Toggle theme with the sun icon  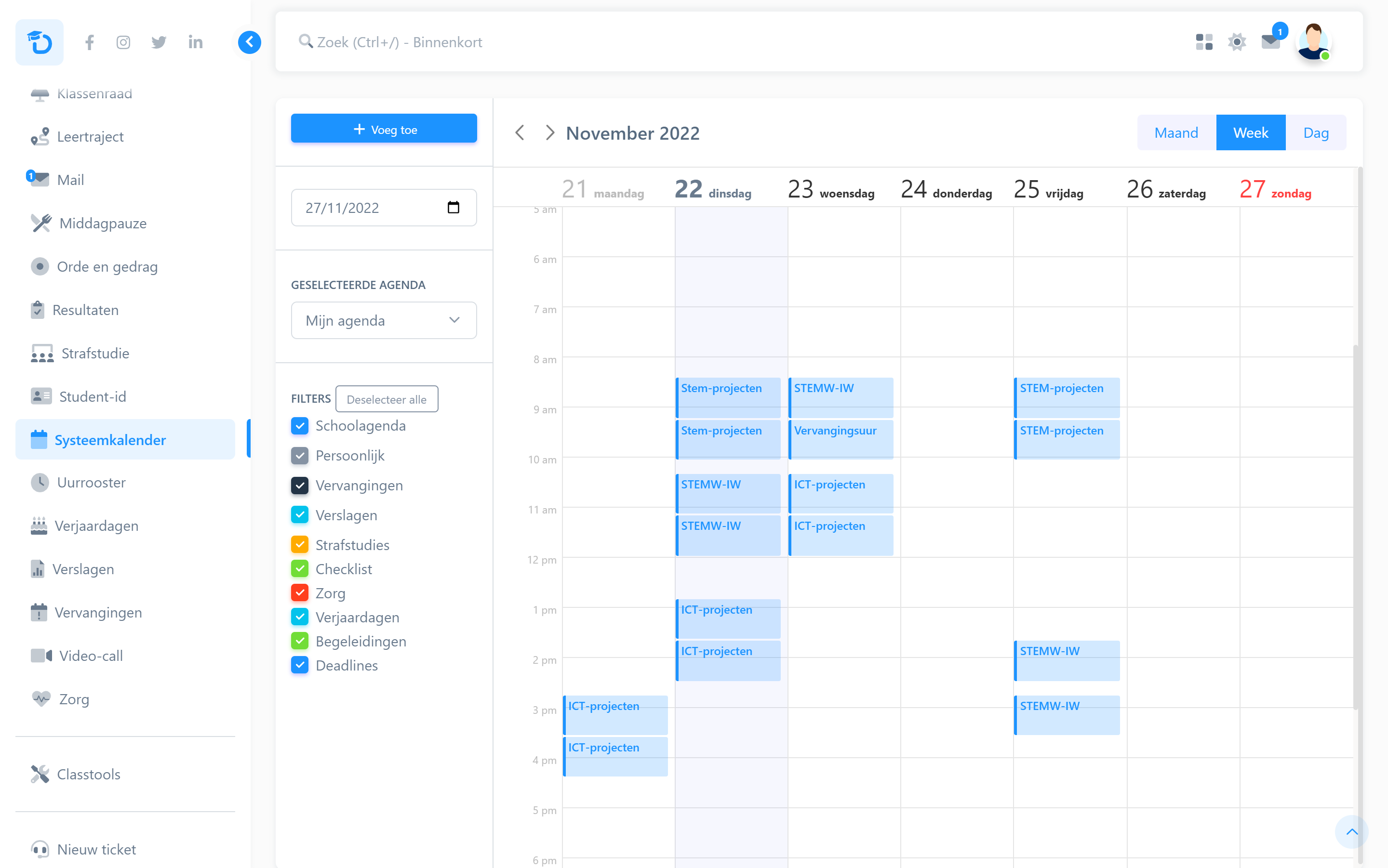pyautogui.click(x=1236, y=42)
